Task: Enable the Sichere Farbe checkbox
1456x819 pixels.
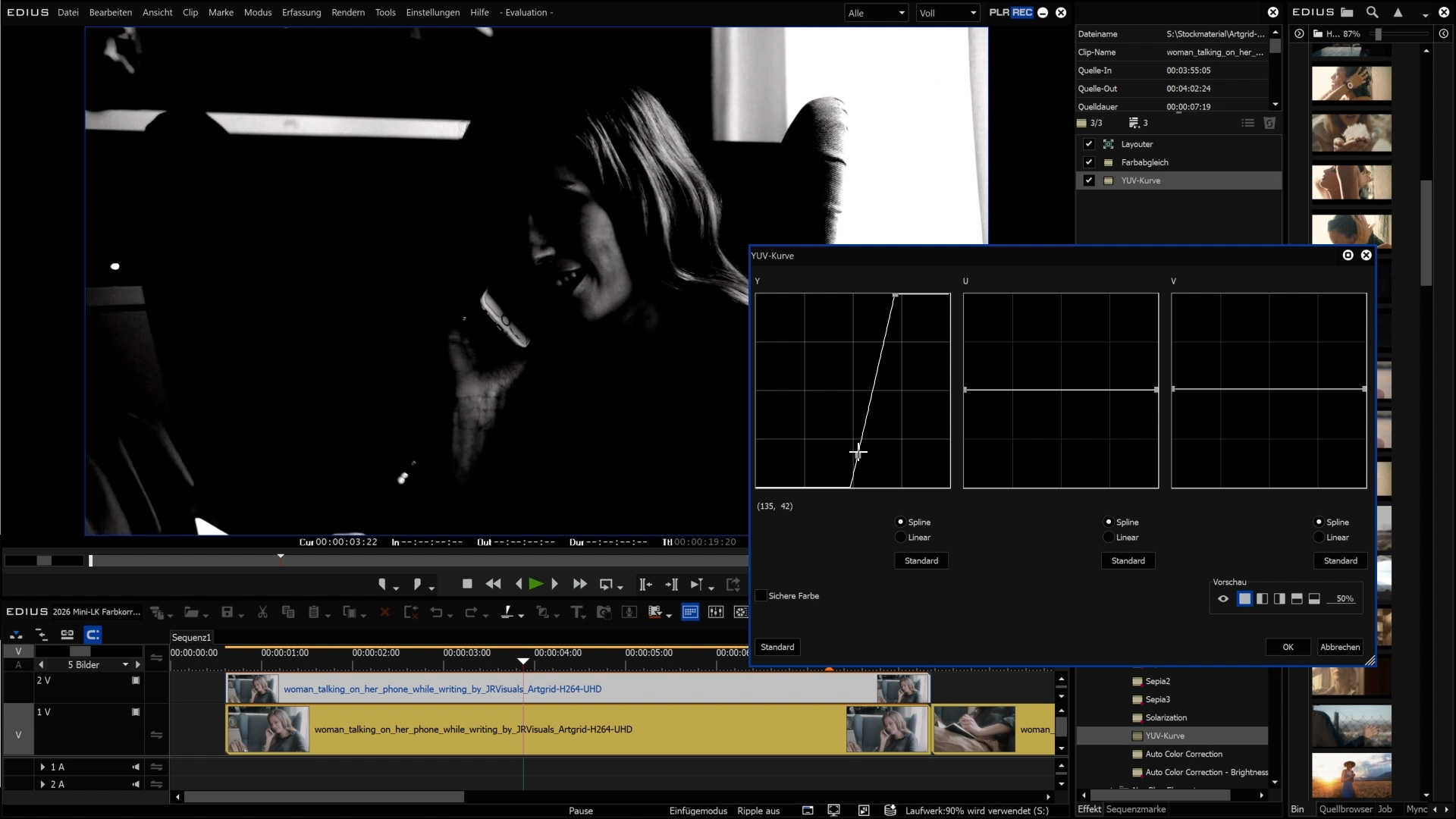Action: click(x=761, y=596)
